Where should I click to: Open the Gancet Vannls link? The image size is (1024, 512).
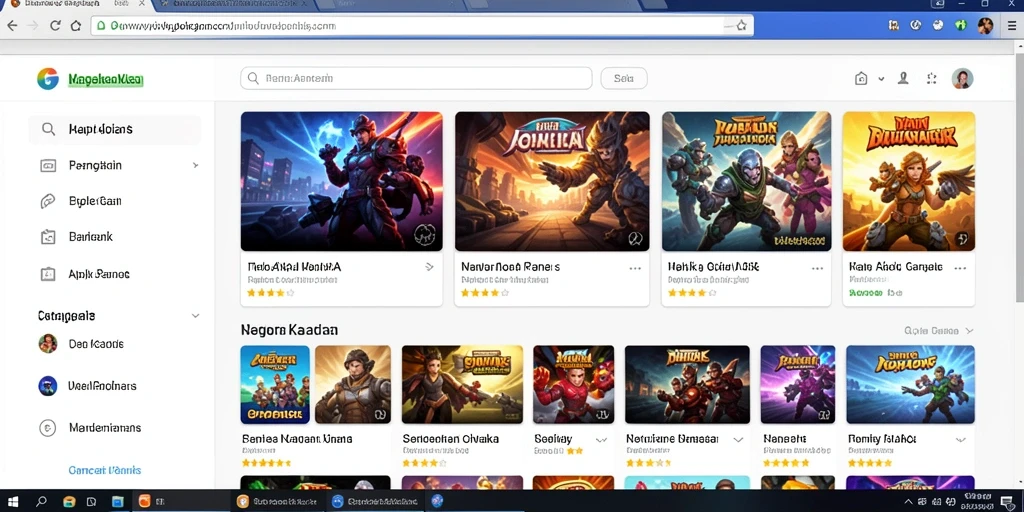[x=104, y=470]
